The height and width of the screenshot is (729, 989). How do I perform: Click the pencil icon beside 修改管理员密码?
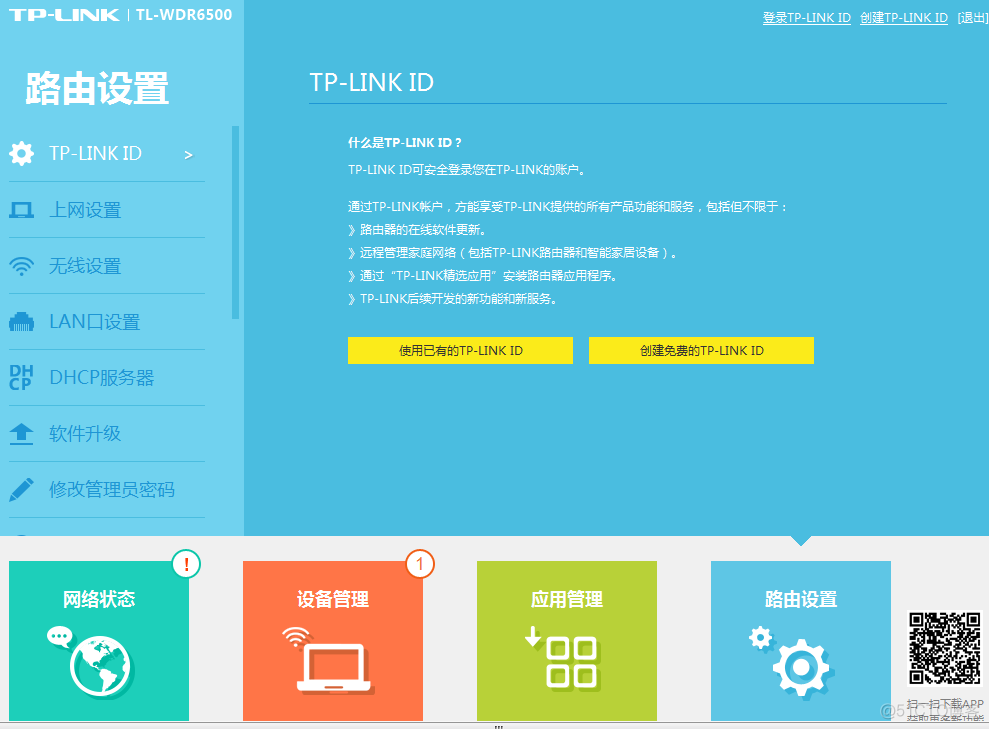pos(21,489)
